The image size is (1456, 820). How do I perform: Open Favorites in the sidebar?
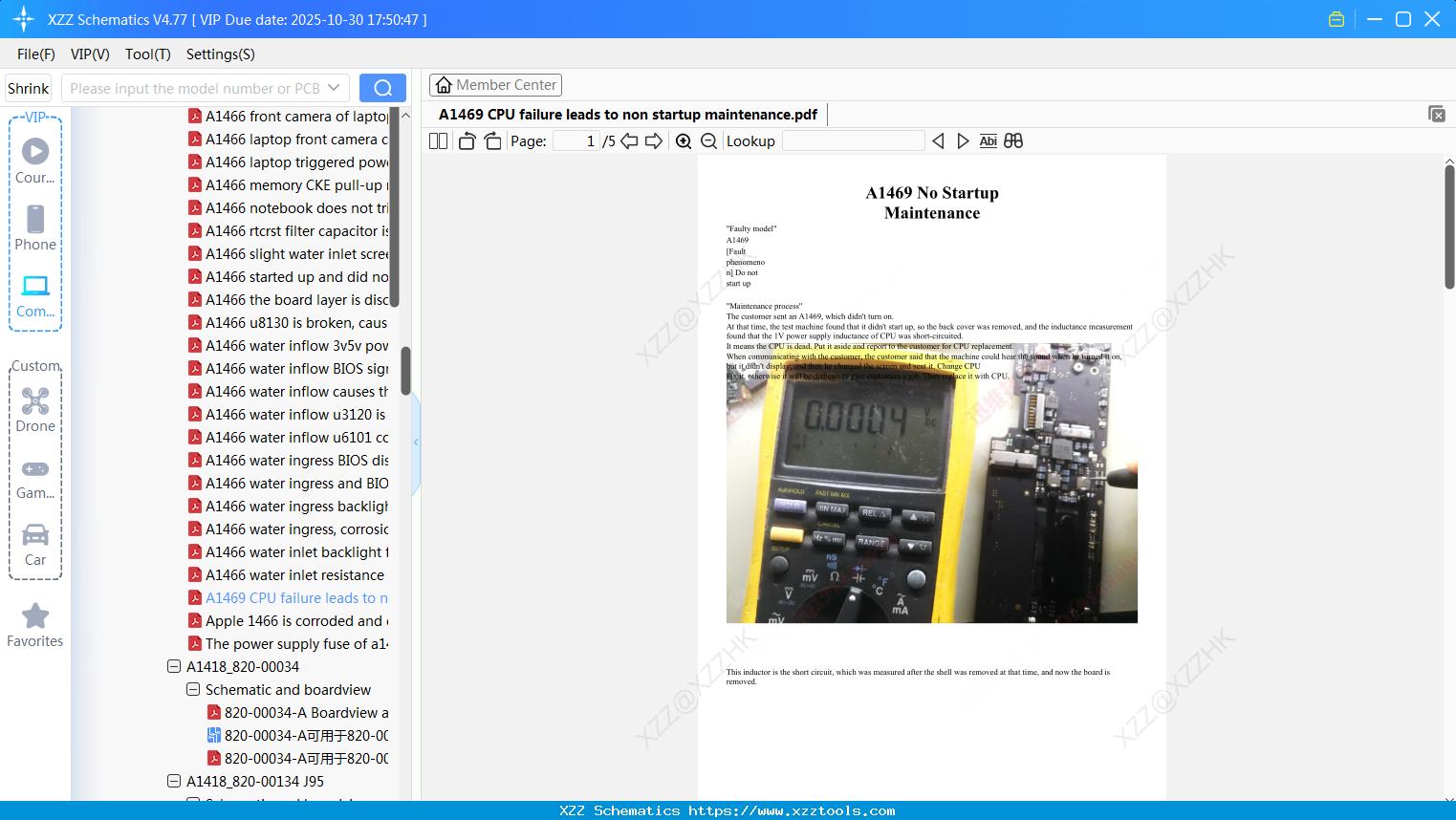(x=35, y=625)
